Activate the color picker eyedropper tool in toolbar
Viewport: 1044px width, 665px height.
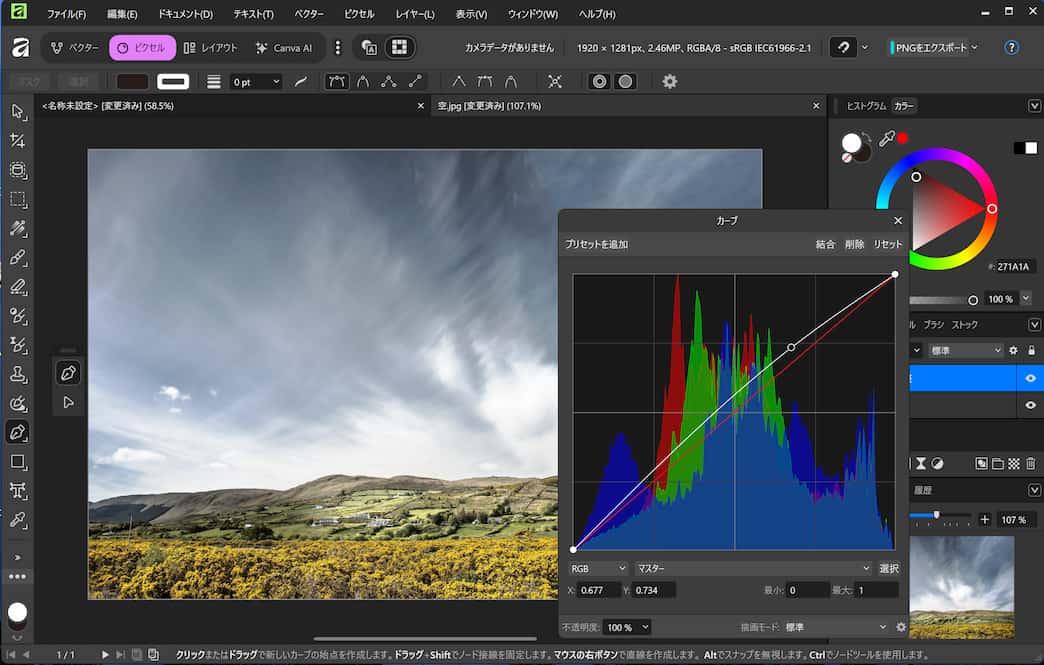[x=17, y=520]
